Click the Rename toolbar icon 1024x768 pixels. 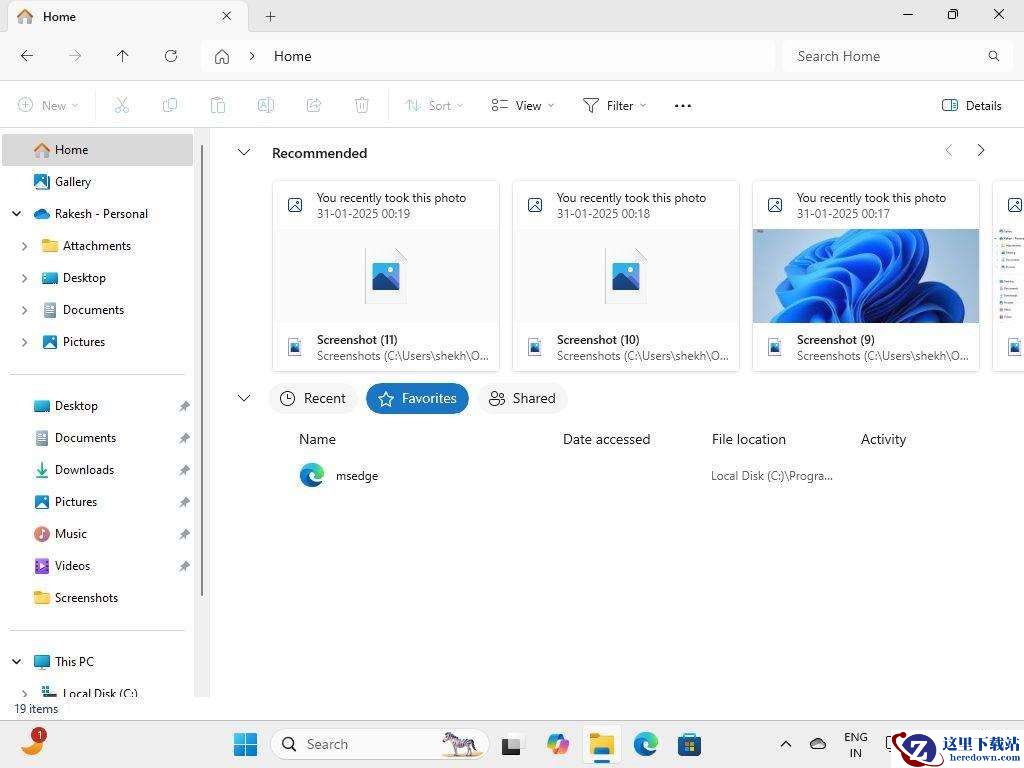(266, 105)
